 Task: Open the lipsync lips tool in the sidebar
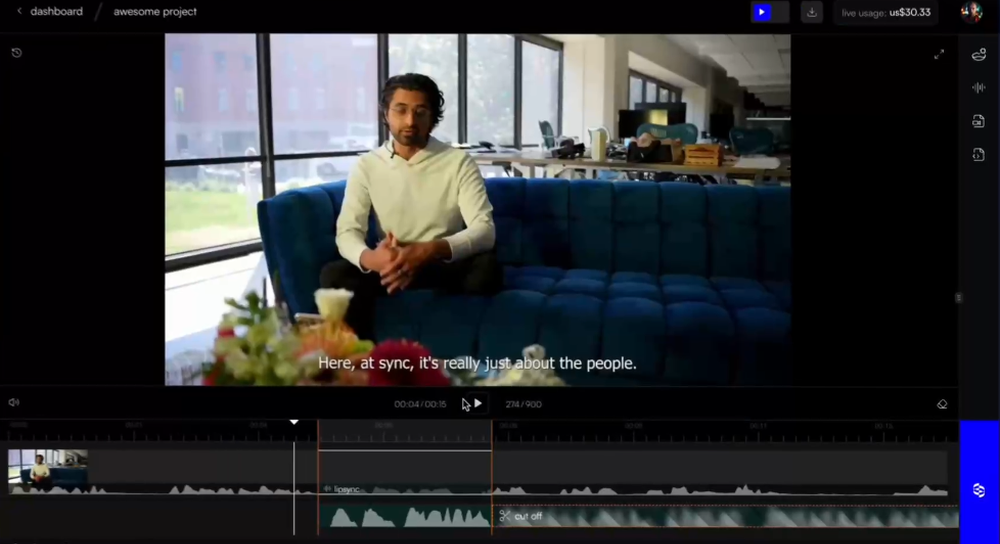tap(979, 55)
